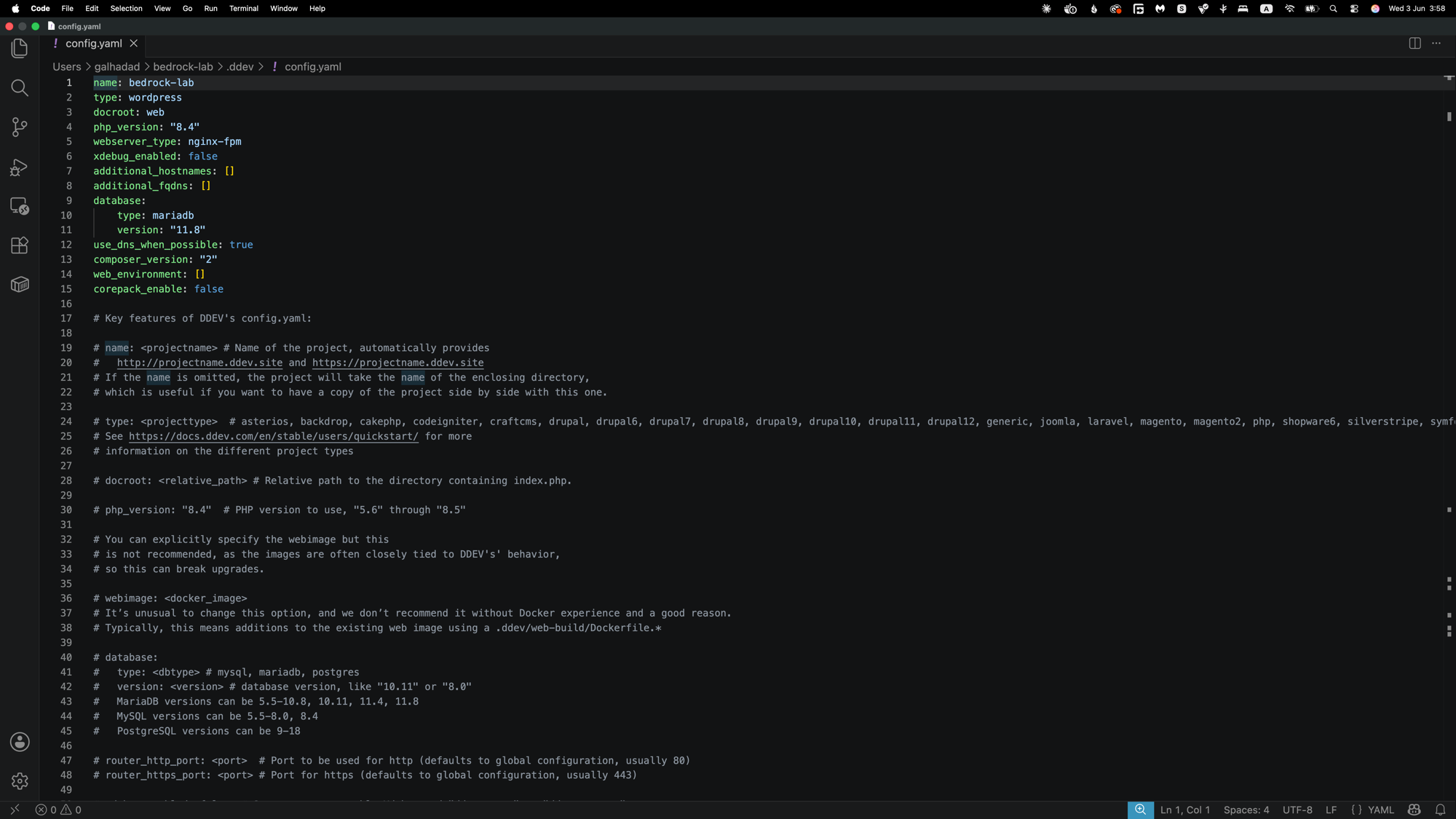The width and height of the screenshot is (1456, 819).
Task: Expand the .ddev breadcrumb segment
Action: tap(240, 66)
